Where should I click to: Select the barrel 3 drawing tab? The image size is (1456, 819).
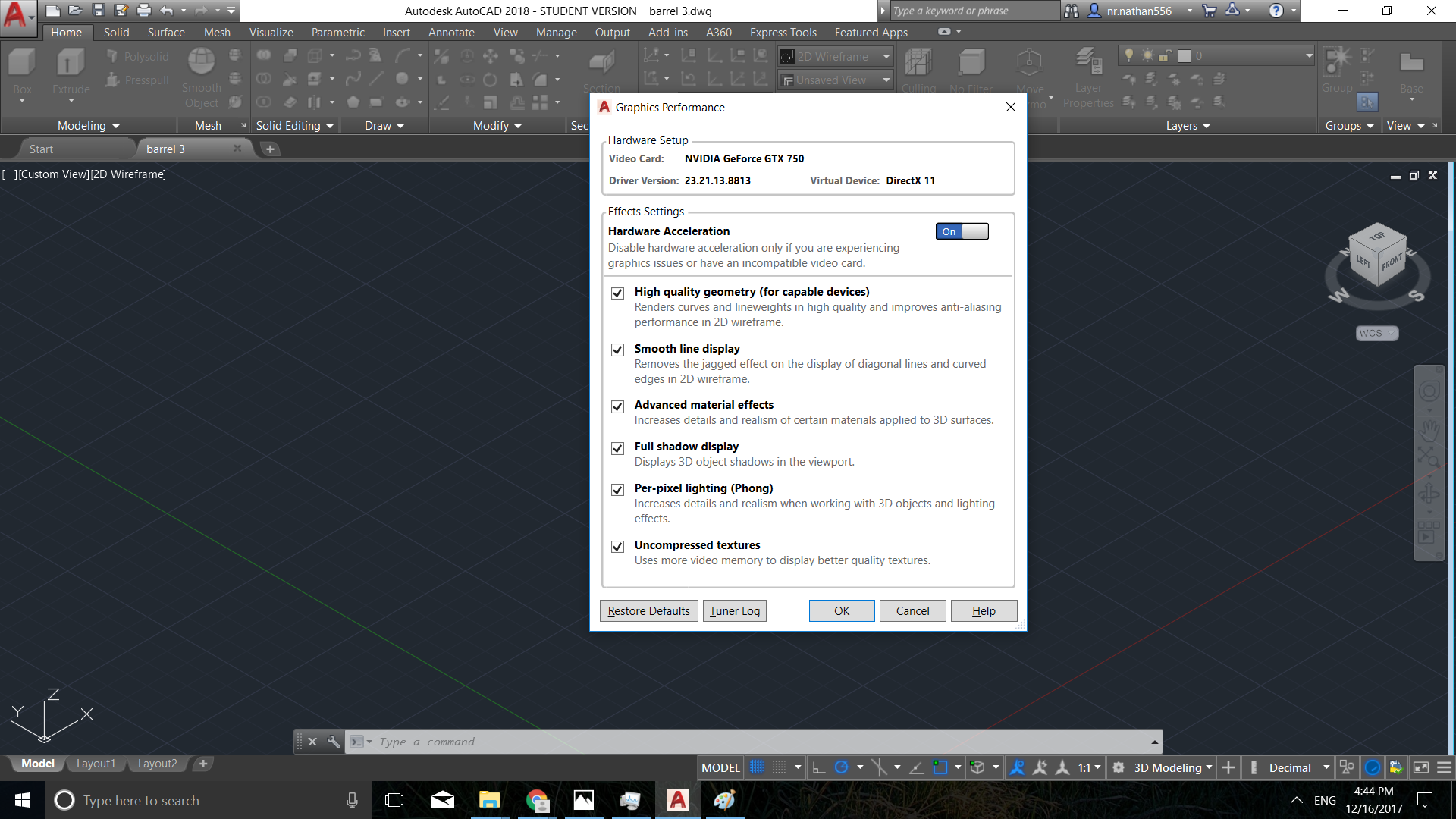point(167,149)
